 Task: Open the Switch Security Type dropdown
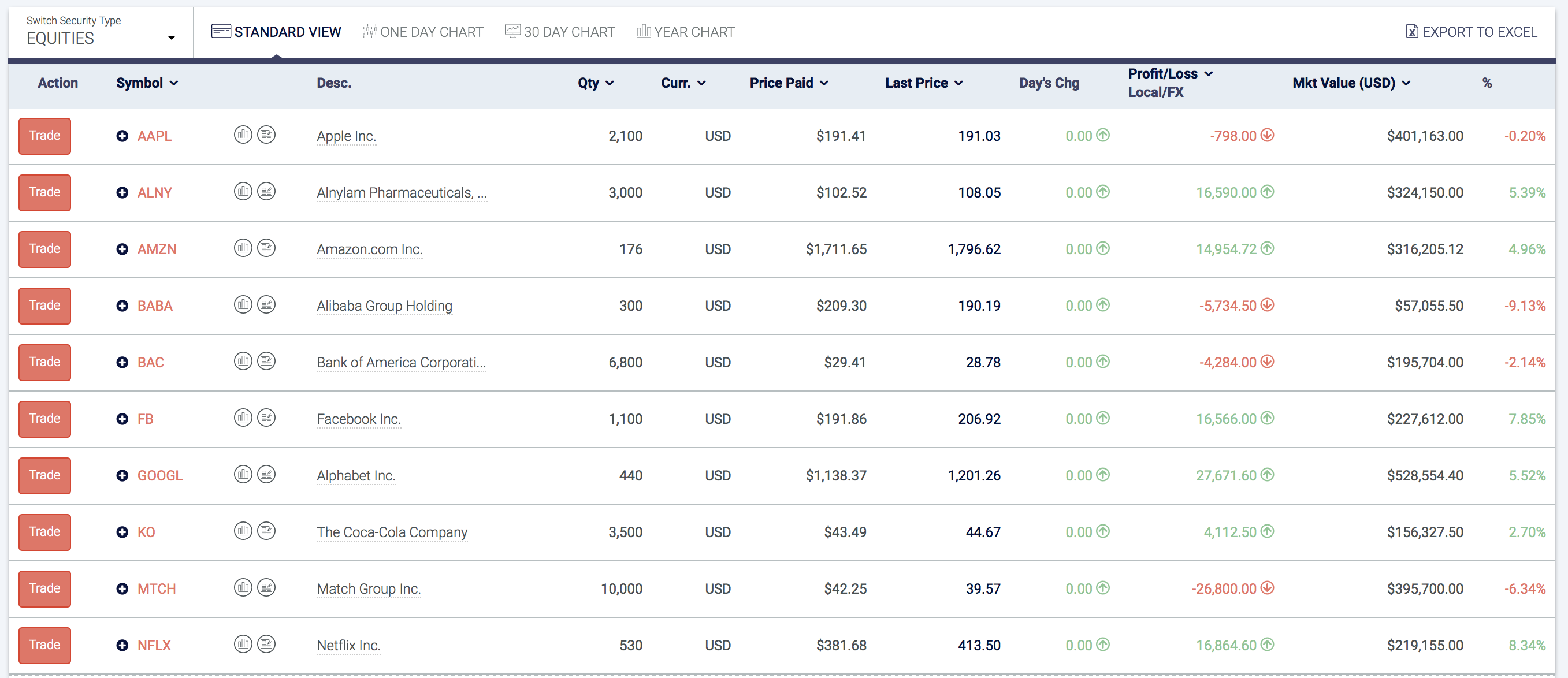click(101, 31)
